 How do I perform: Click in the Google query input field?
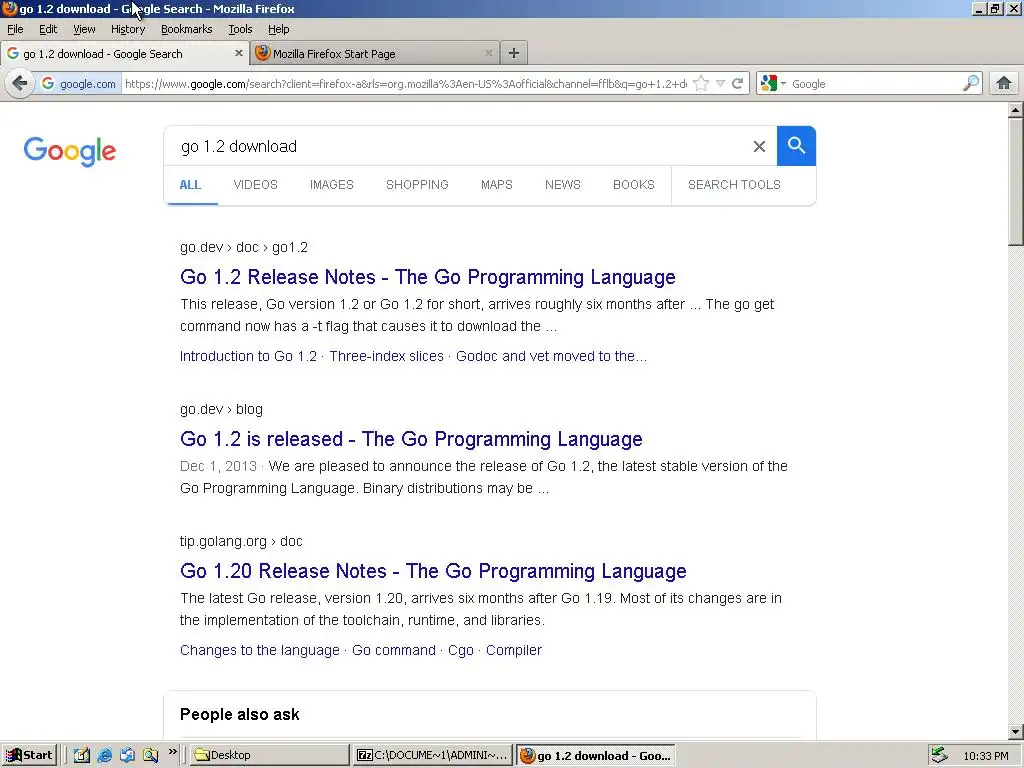(457, 146)
